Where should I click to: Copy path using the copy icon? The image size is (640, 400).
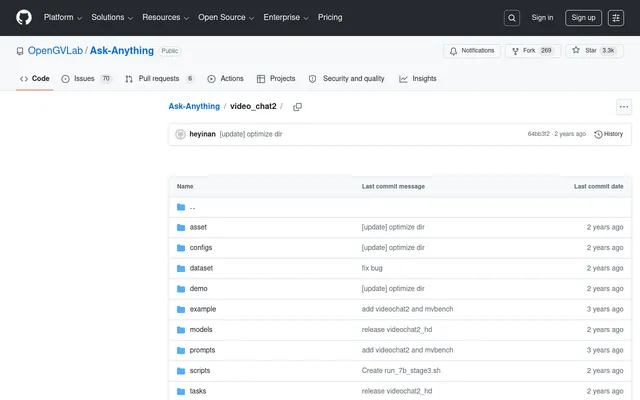[x=297, y=107]
